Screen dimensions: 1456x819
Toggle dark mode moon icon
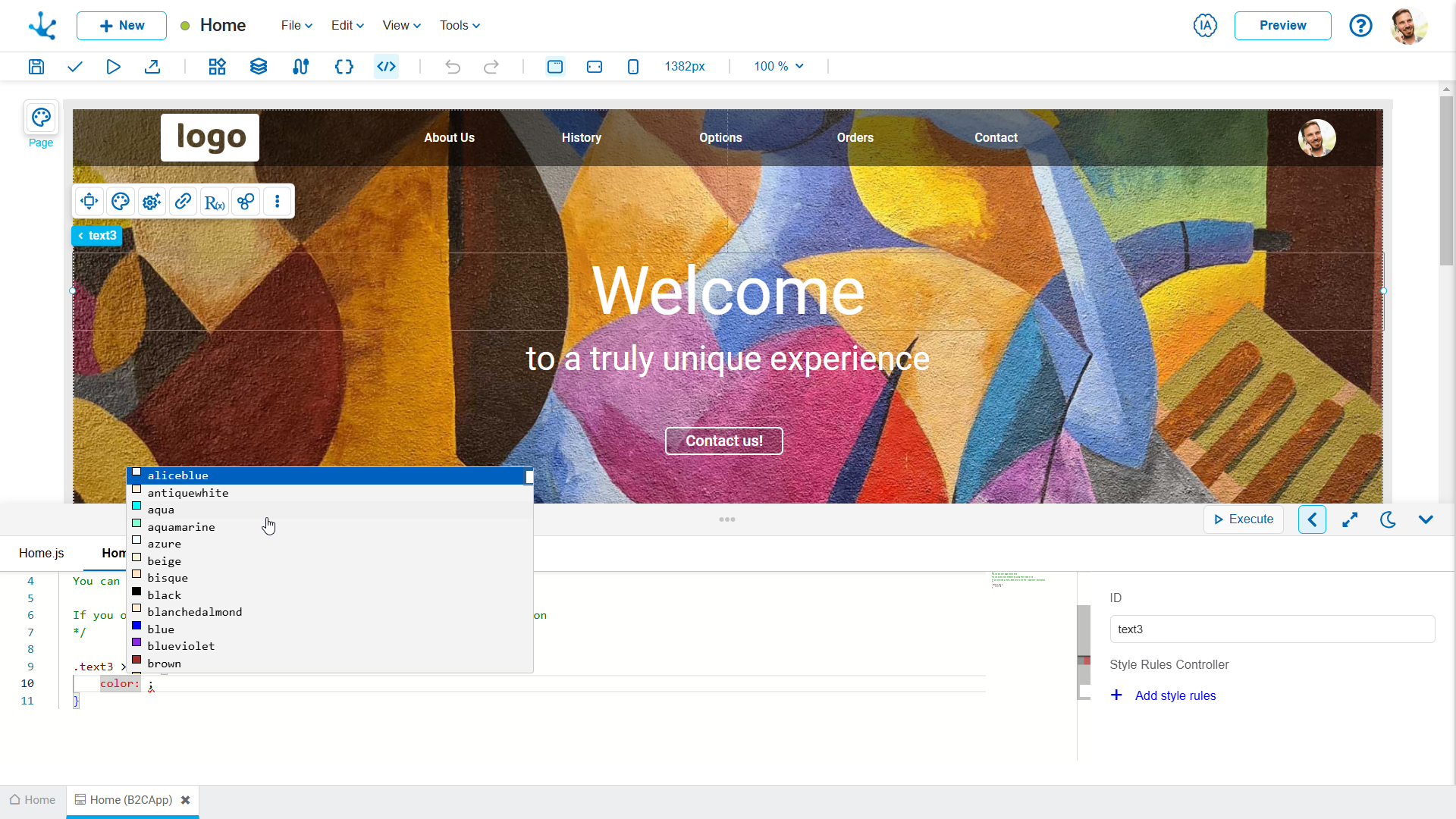tap(1388, 519)
